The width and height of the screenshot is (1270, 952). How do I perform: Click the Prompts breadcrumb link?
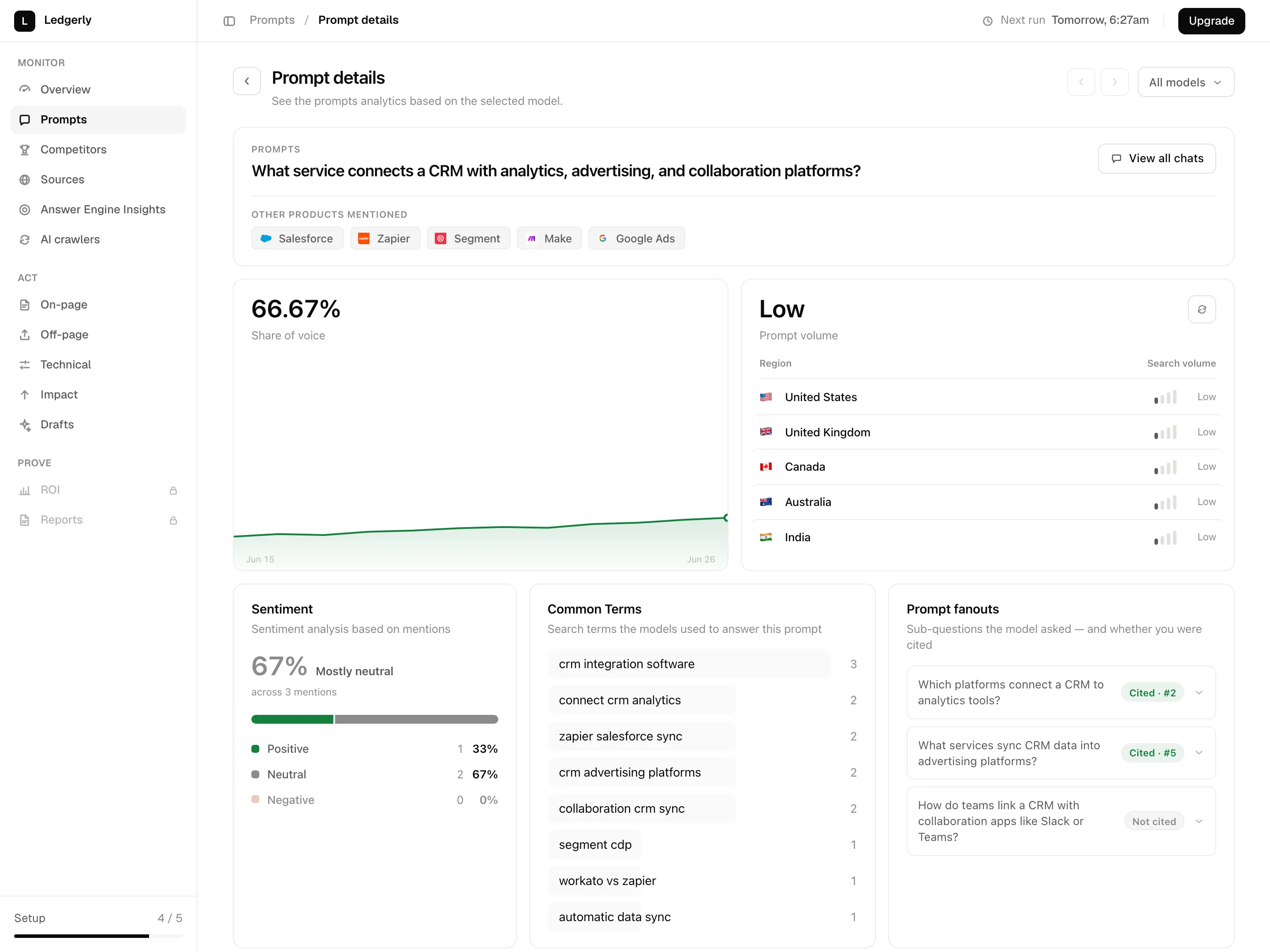click(272, 20)
